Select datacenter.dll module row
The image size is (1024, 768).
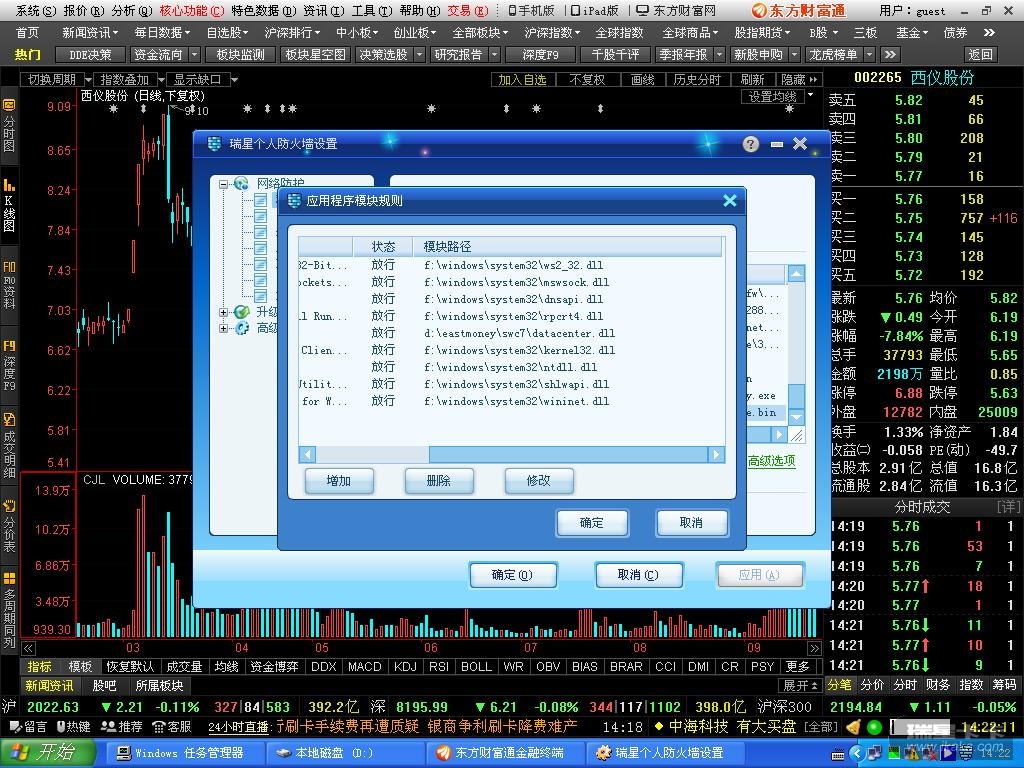point(511,333)
